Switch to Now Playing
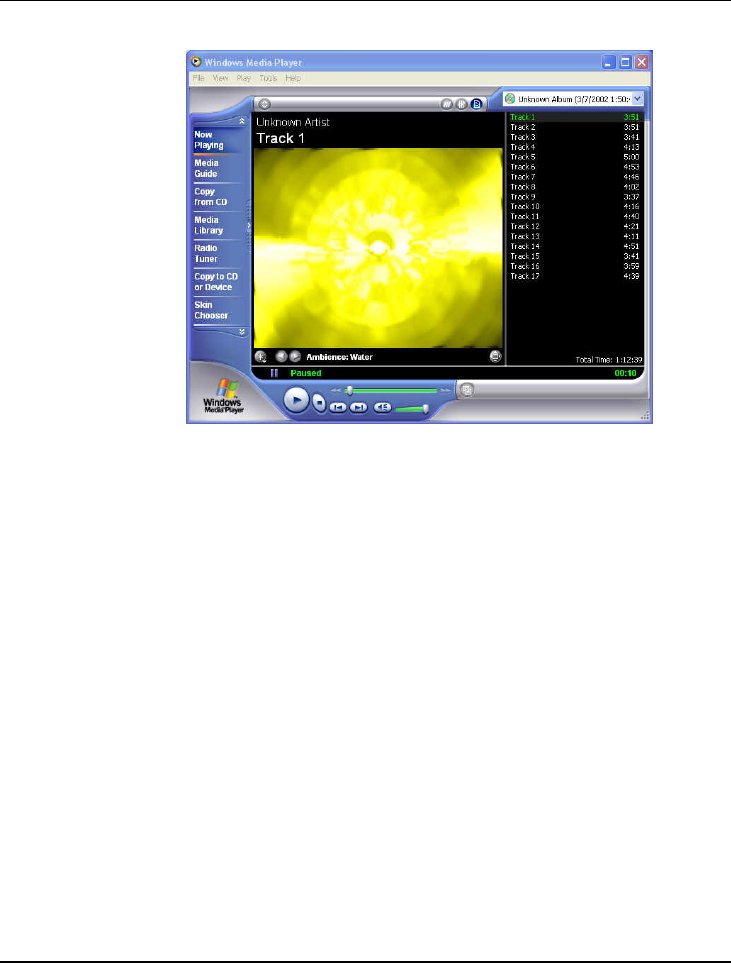The image size is (731, 963). (x=217, y=140)
